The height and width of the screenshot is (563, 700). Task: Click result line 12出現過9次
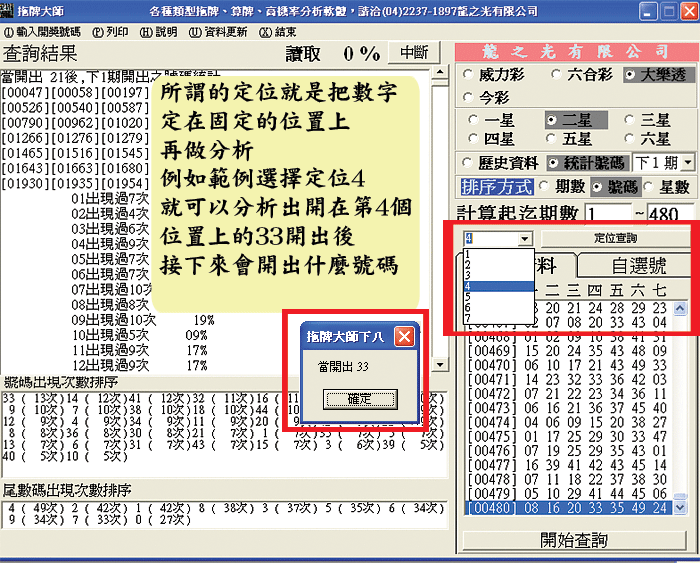(x=141, y=365)
